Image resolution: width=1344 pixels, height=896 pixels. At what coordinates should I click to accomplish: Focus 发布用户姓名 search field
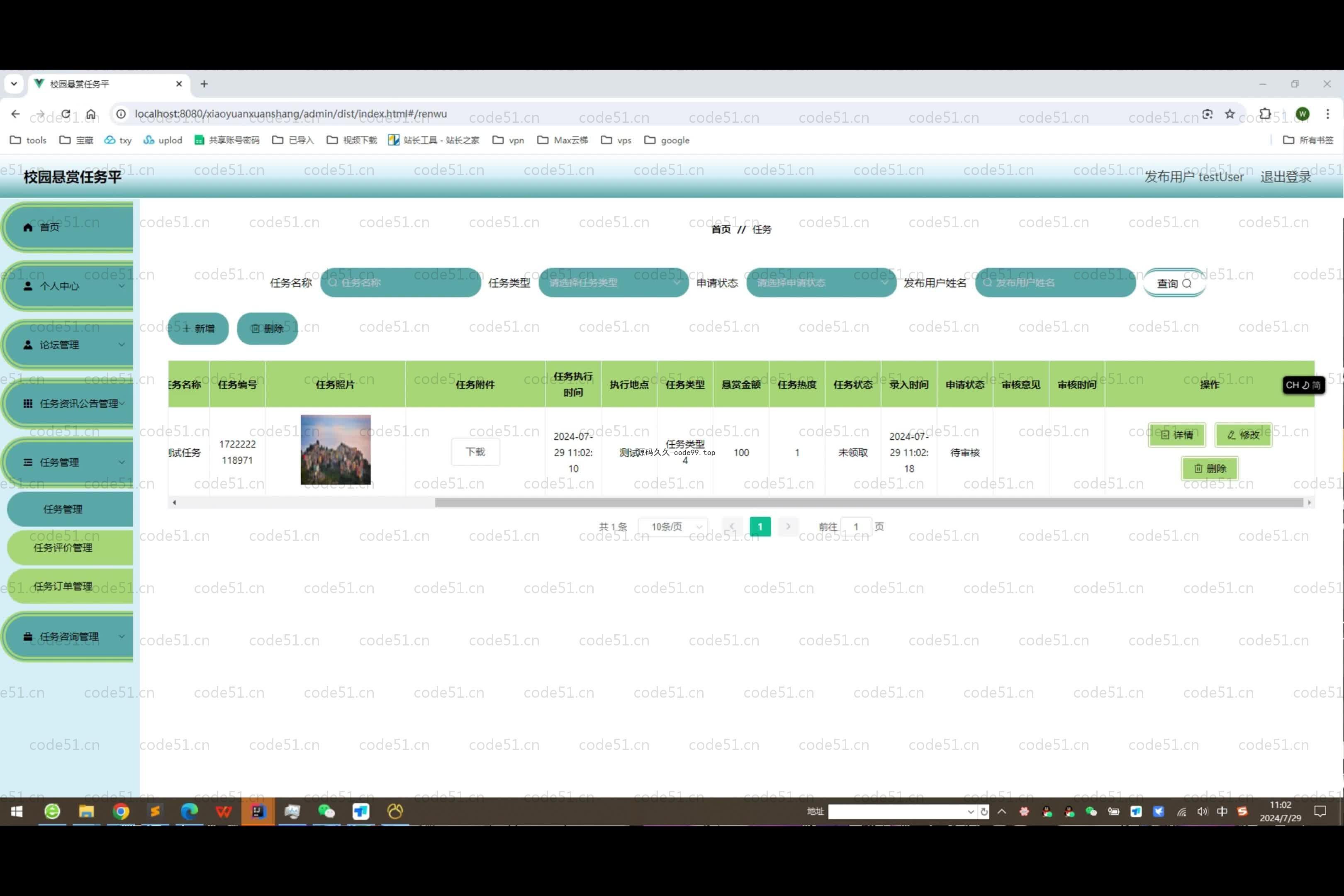tap(1055, 282)
